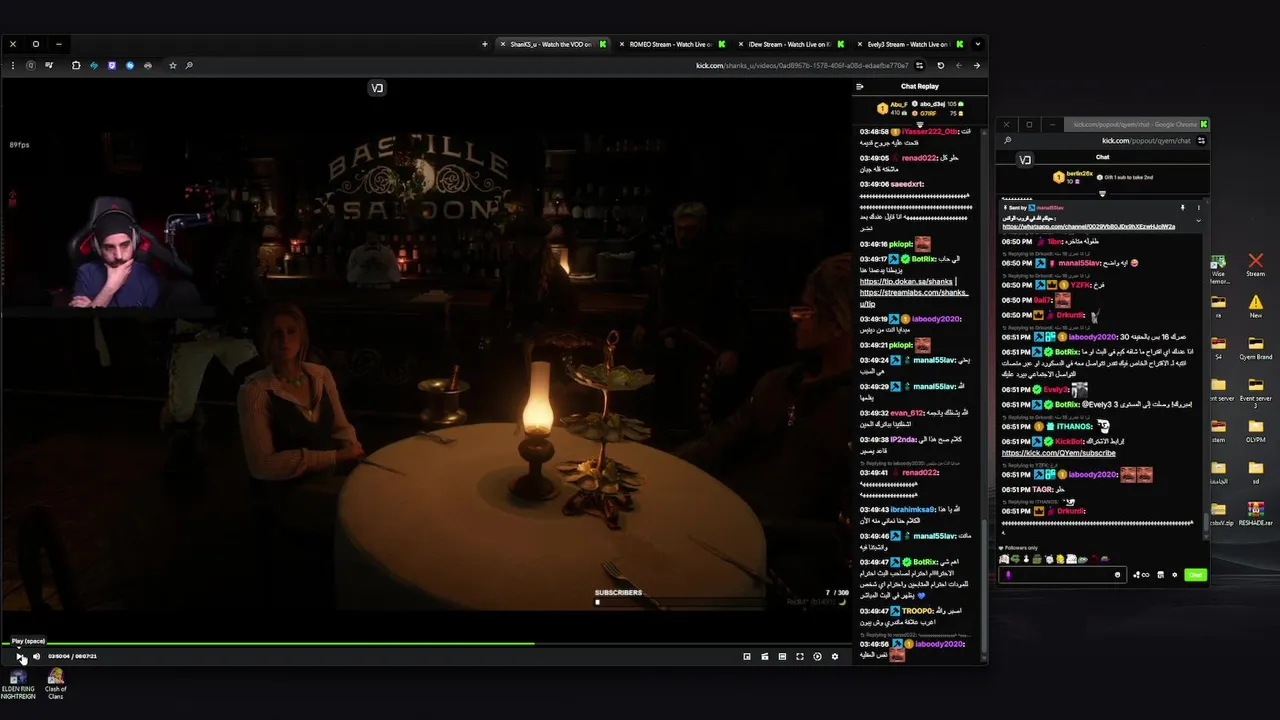Click username Evely3 in popout chat
1280x720 pixels.
[1057, 390]
